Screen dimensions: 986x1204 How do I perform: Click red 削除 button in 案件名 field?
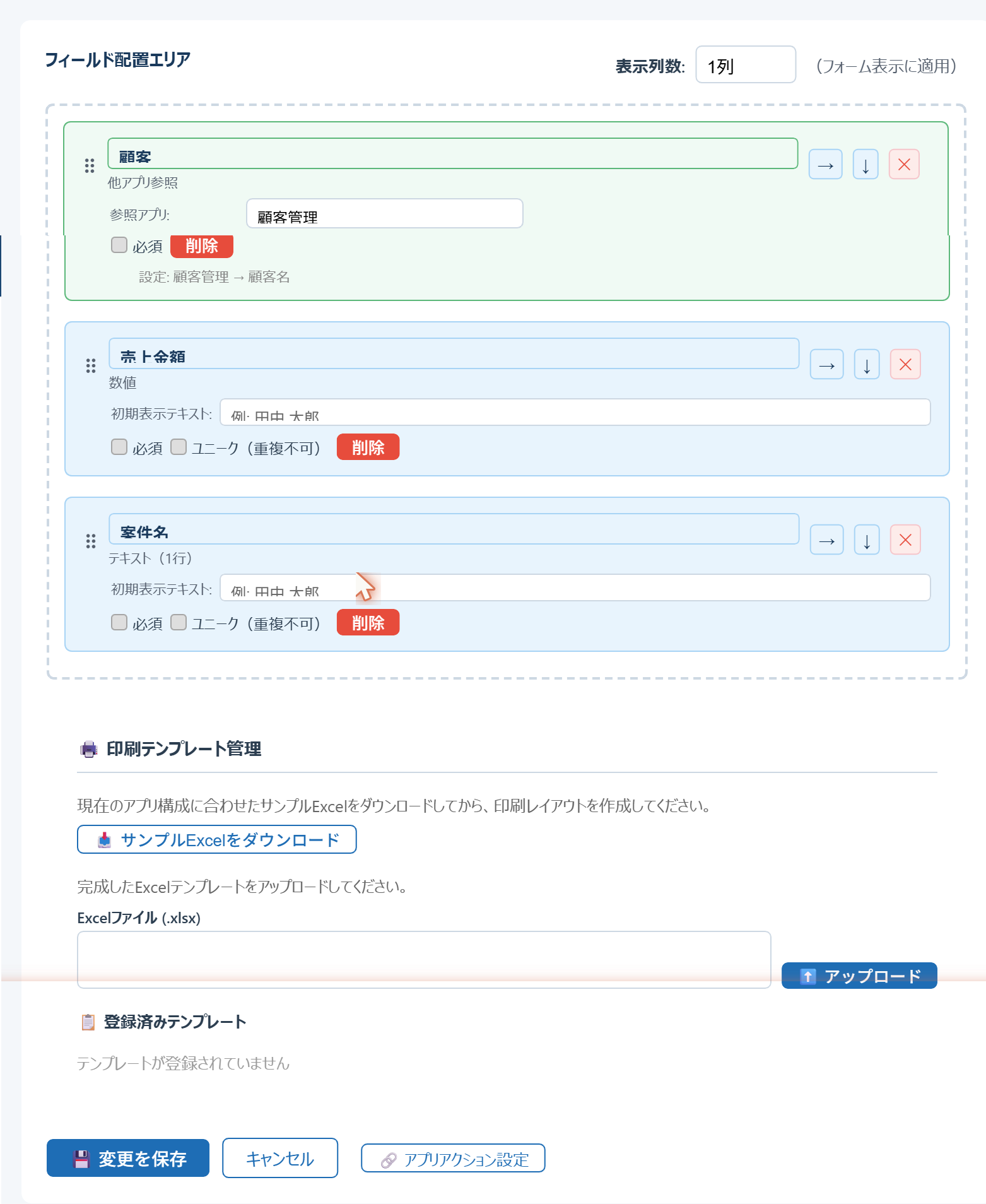[368, 622]
